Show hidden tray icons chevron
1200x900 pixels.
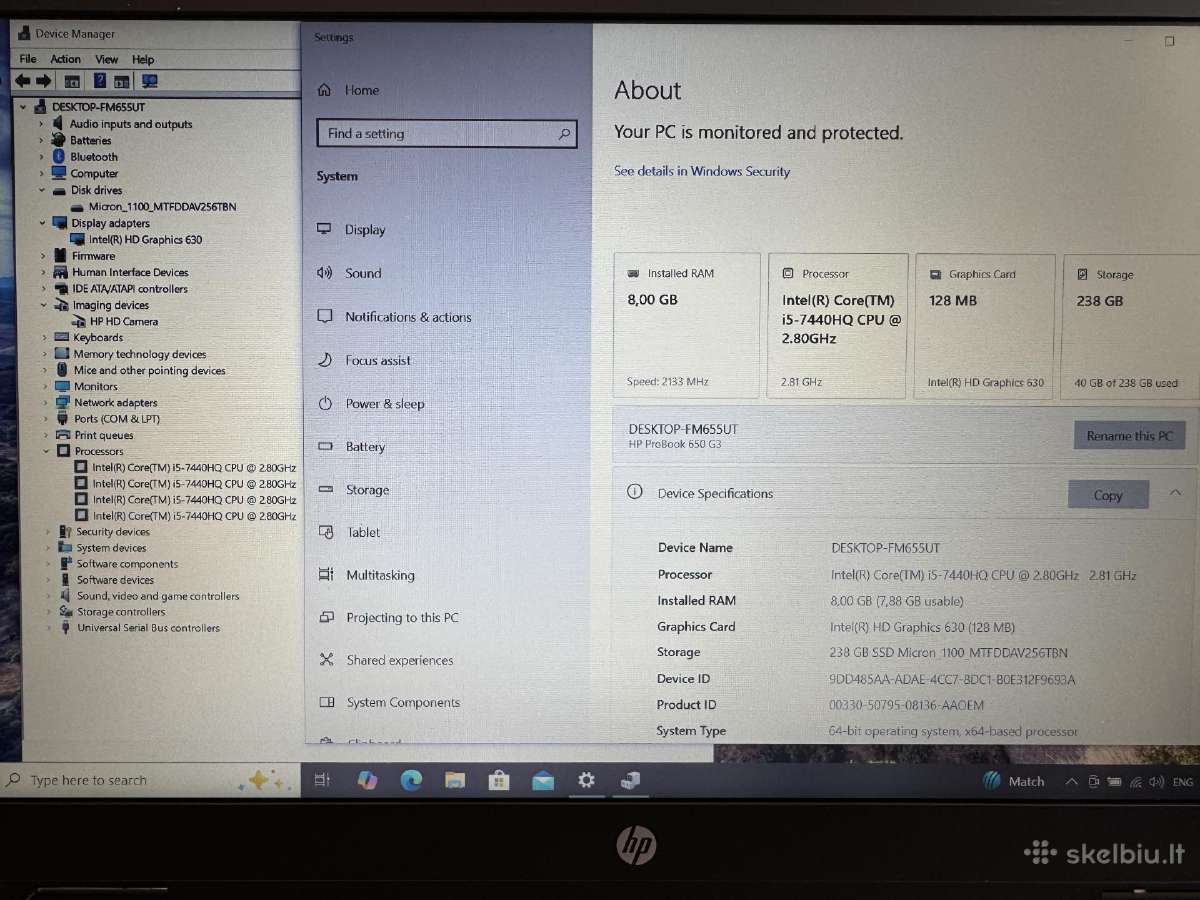(1071, 782)
